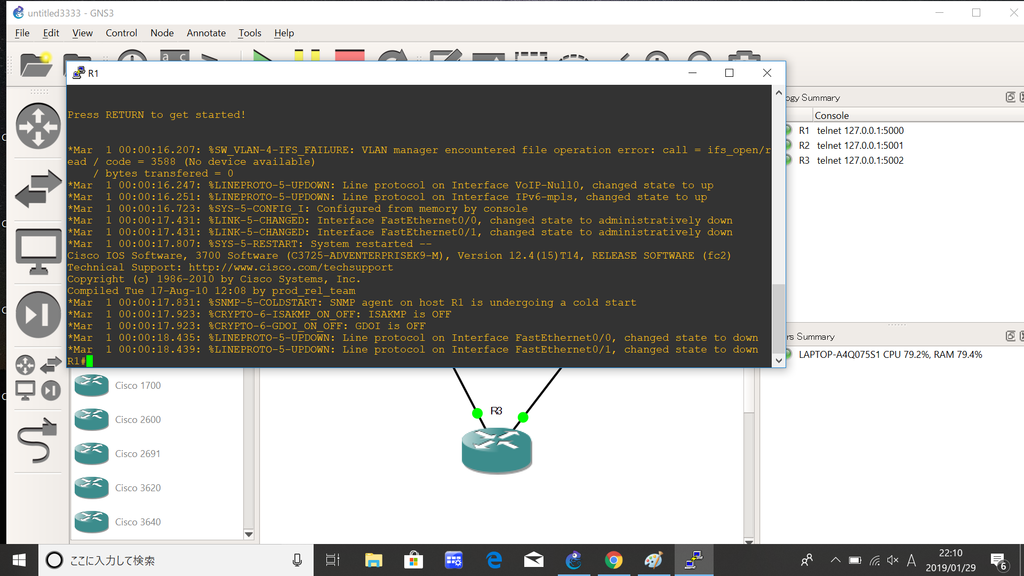Image resolution: width=1024 pixels, height=576 pixels.
Task: Open the Annotate menu
Action: click(206, 33)
